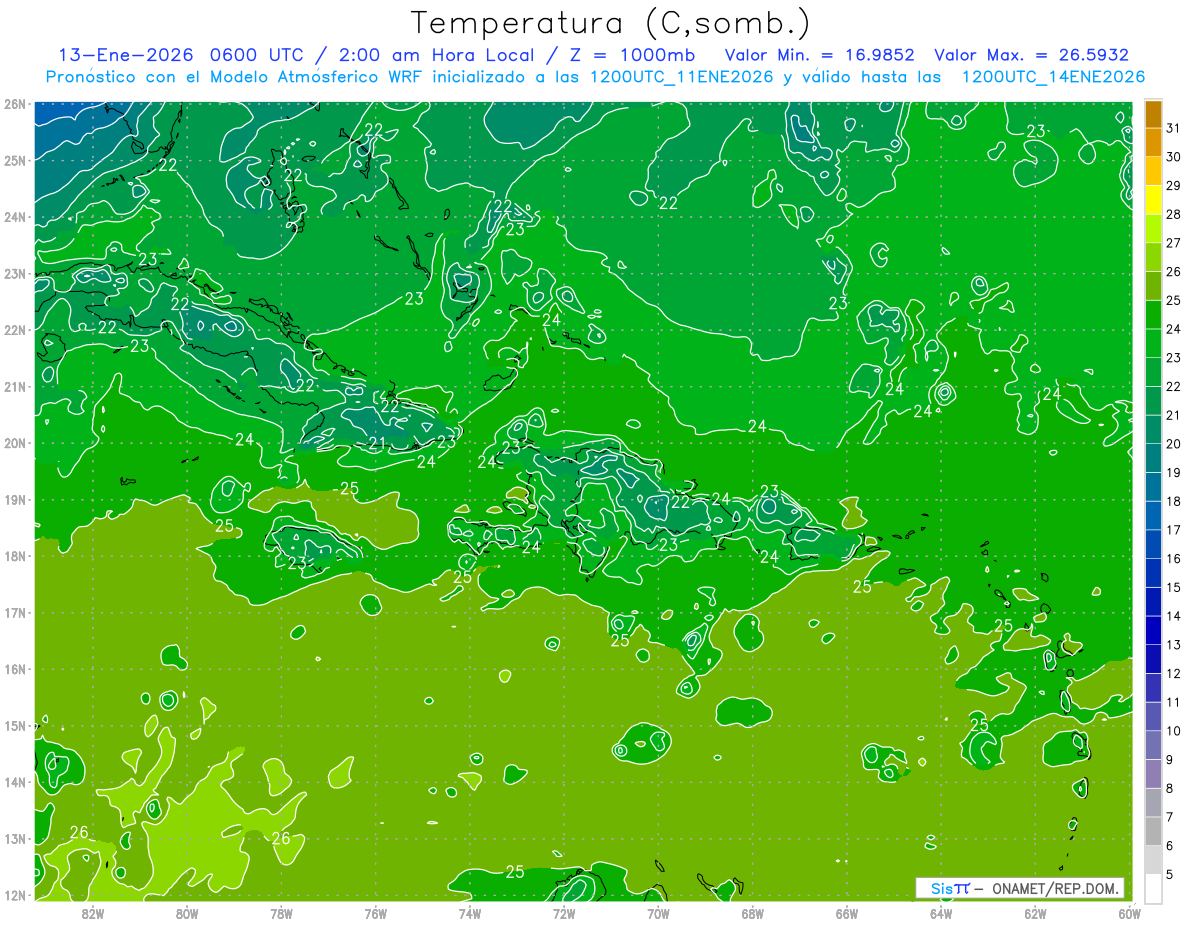Click colorbar value label "30"

pos(1173,158)
